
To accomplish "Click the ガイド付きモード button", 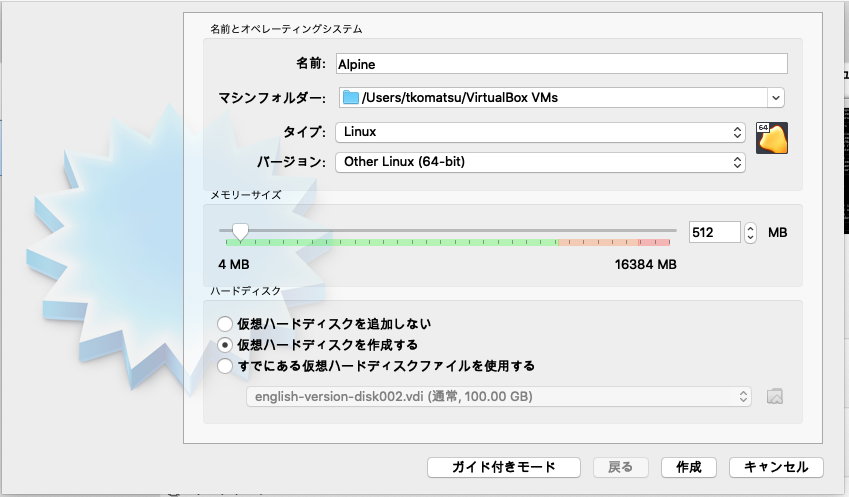I will 504,467.
